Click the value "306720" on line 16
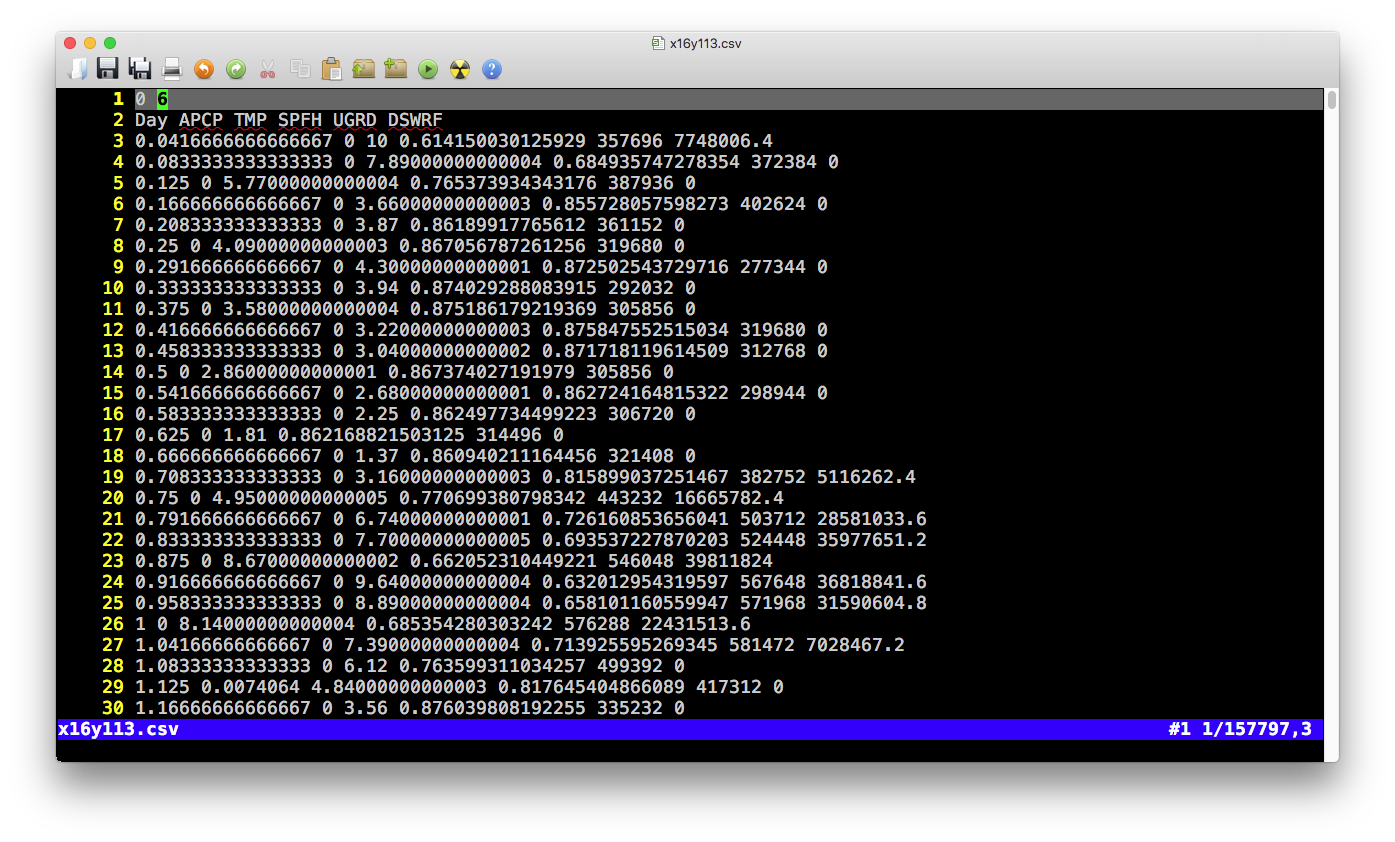1395x842 pixels. (x=641, y=414)
